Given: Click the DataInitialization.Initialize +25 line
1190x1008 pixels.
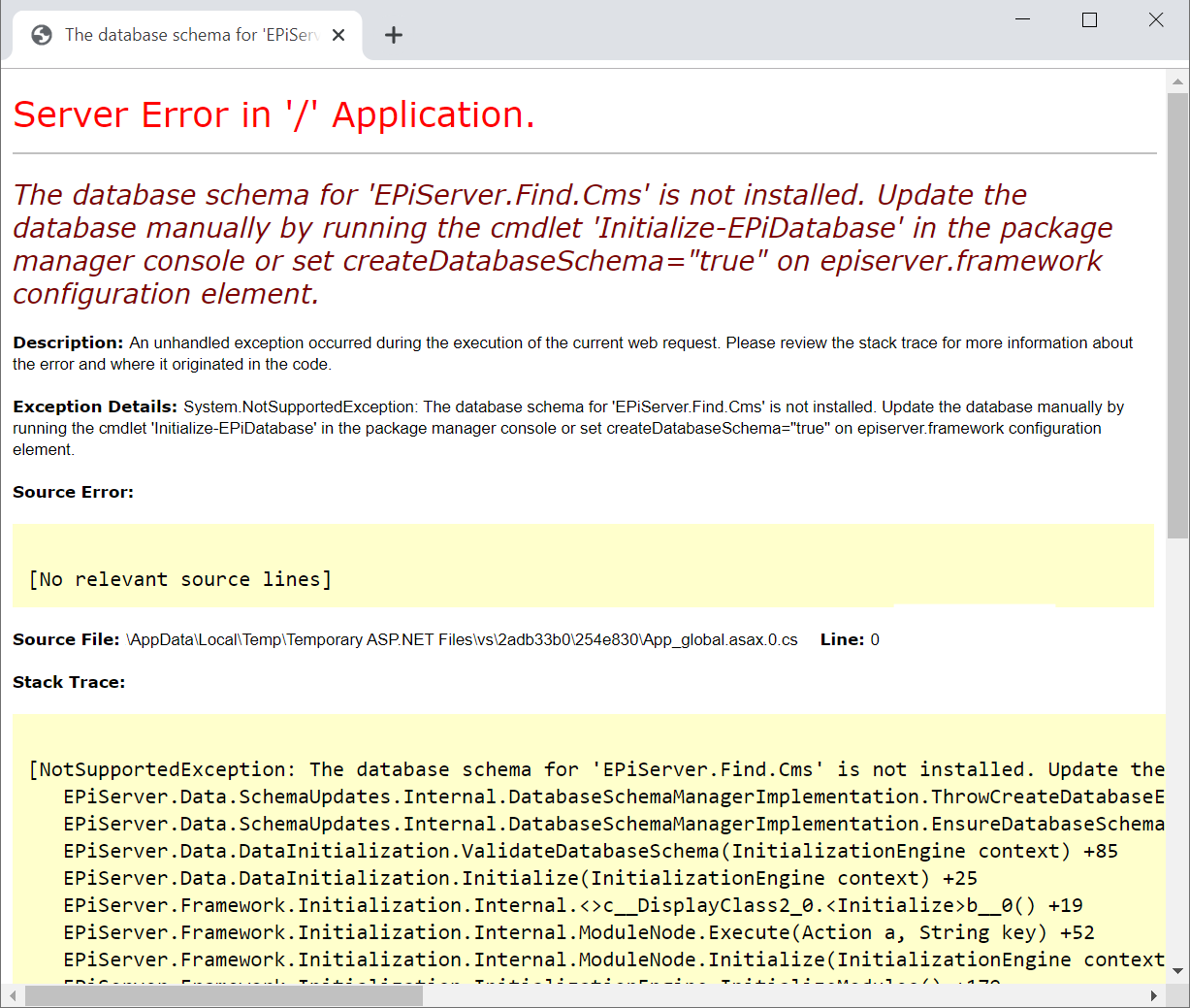Looking at the screenshot, I should click(521, 878).
